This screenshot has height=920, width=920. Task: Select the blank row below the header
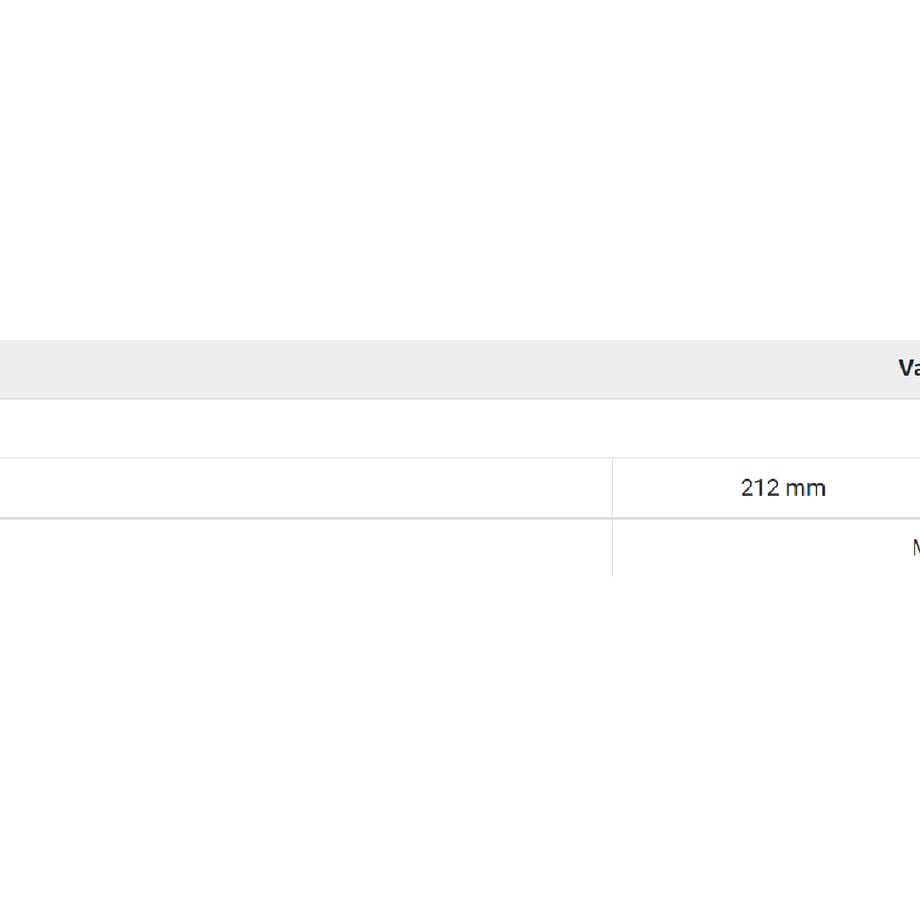point(460,428)
